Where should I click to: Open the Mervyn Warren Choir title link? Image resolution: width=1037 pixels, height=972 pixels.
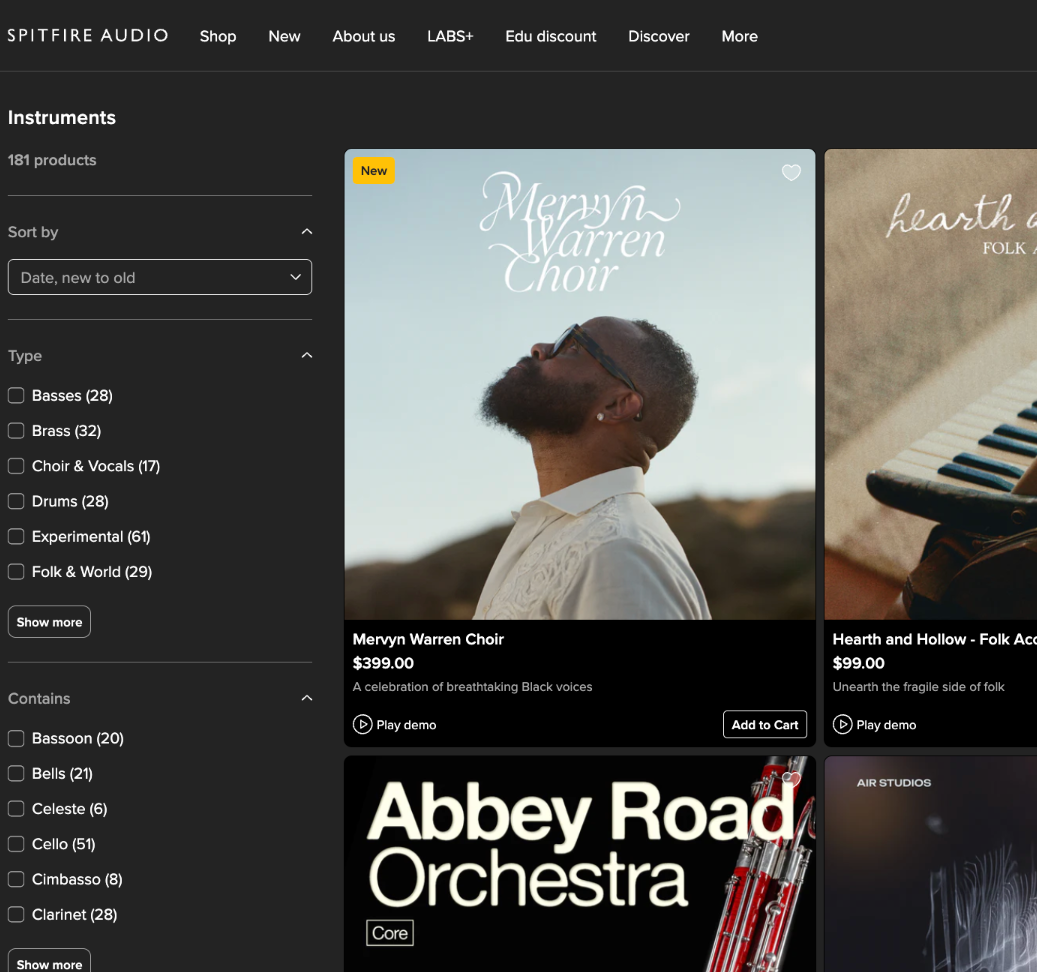[428, 639]
